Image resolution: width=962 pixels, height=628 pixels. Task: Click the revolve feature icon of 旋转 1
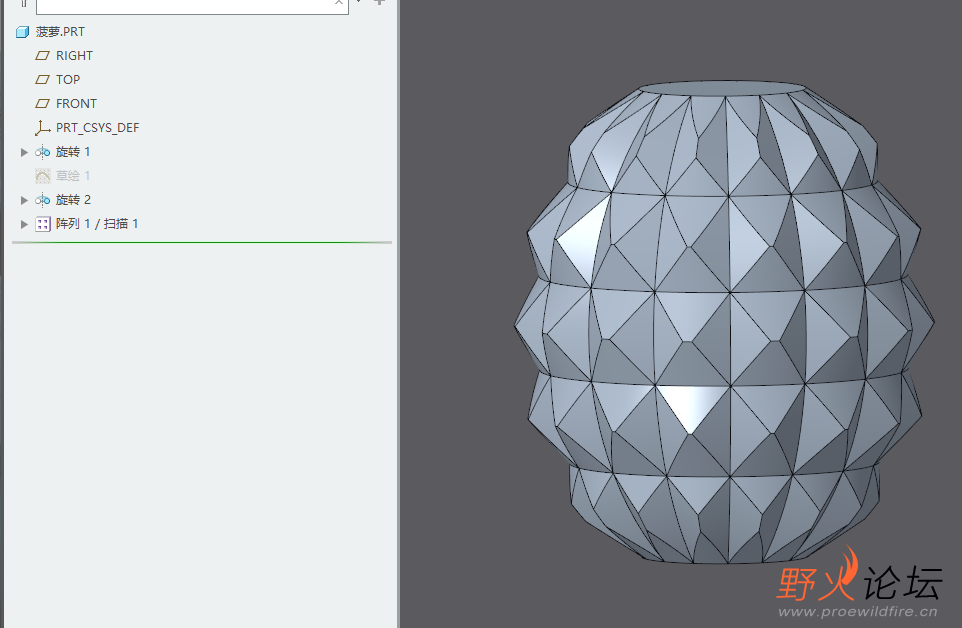tap(42, 151)
